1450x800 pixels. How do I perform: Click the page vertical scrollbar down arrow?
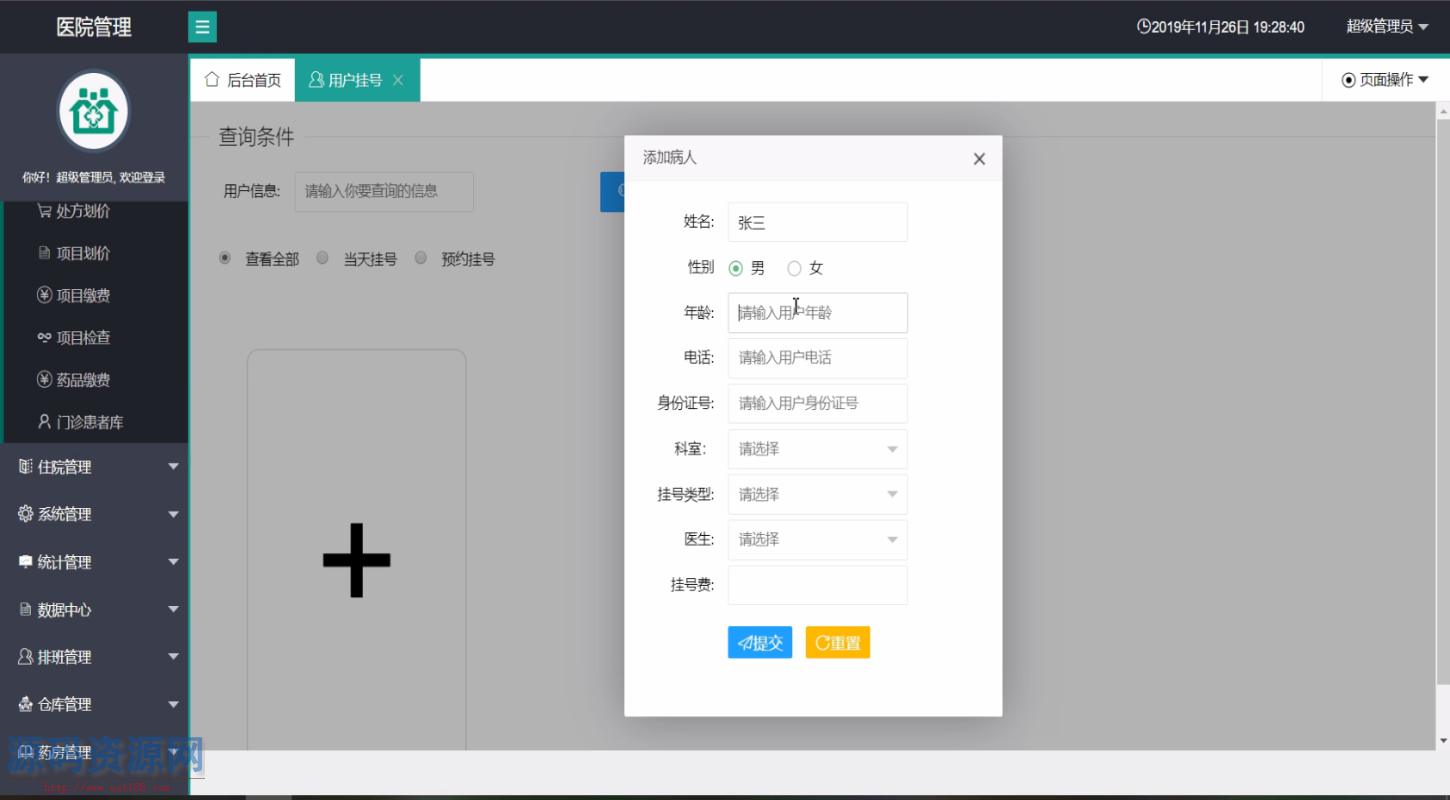click(x=1442, y=741)
